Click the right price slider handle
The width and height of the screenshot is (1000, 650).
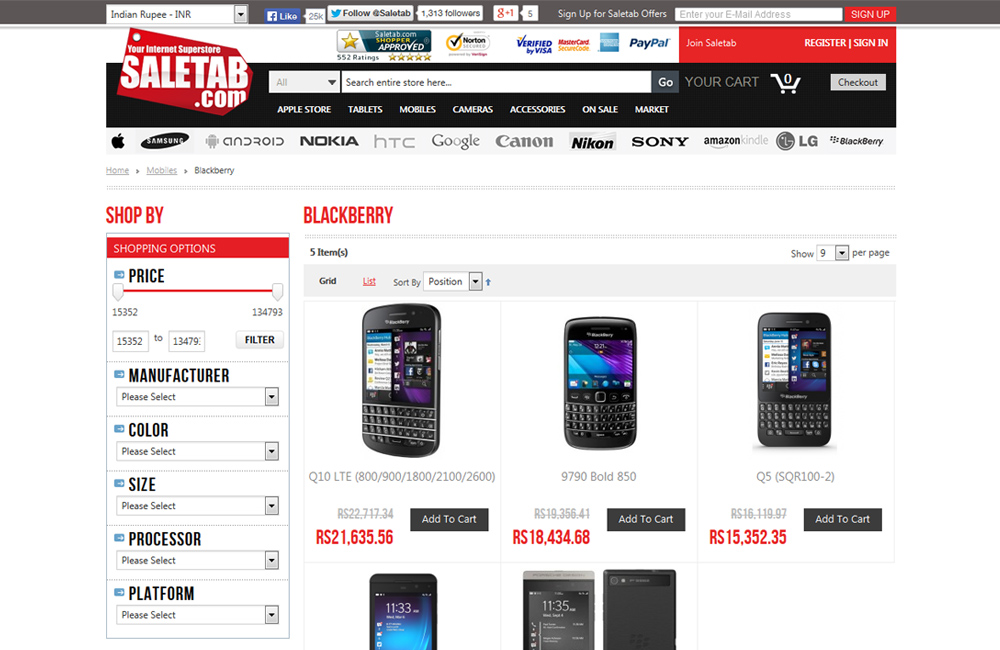click(277, 292)
